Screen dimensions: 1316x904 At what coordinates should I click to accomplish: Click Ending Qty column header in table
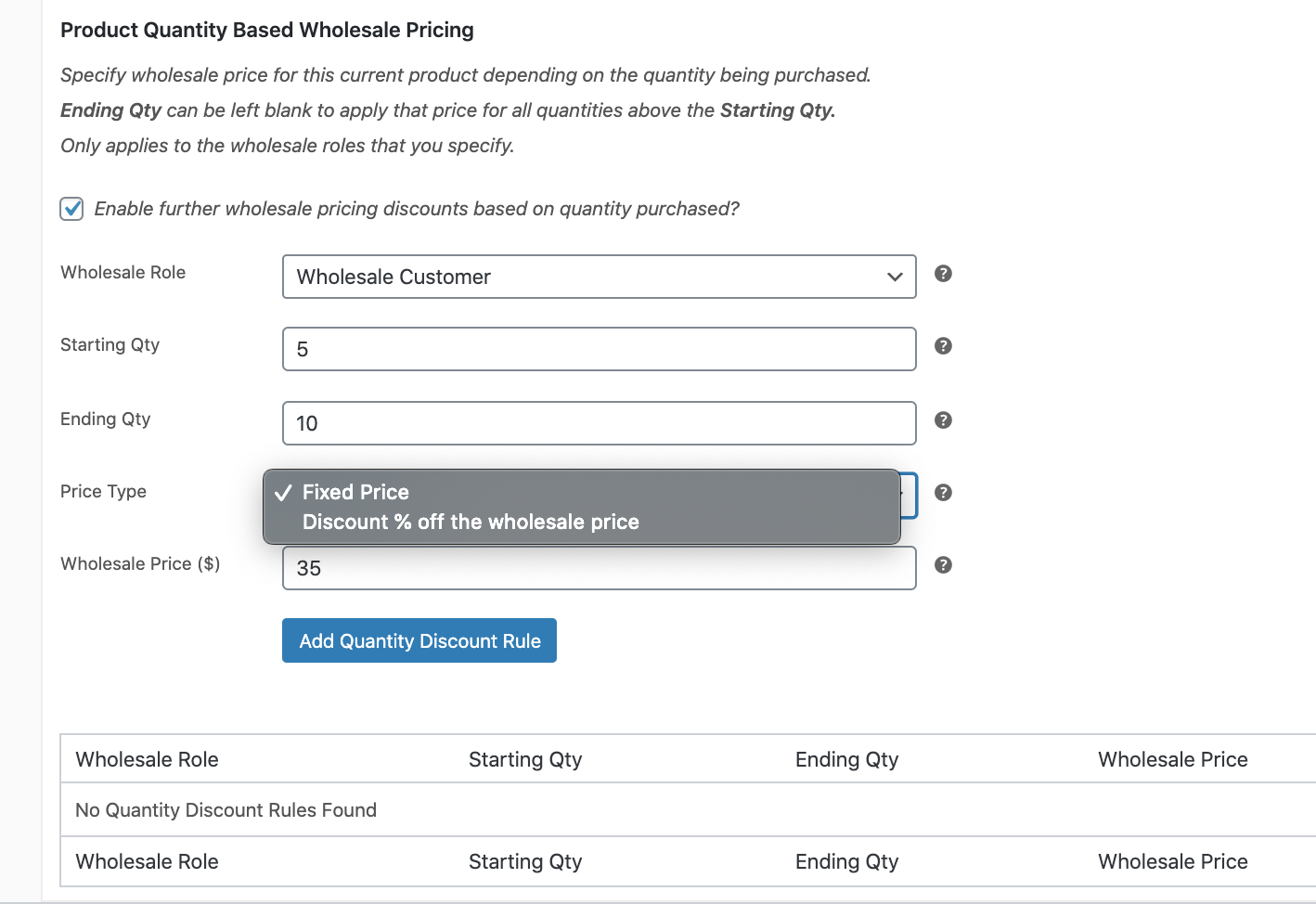(846, 759)
